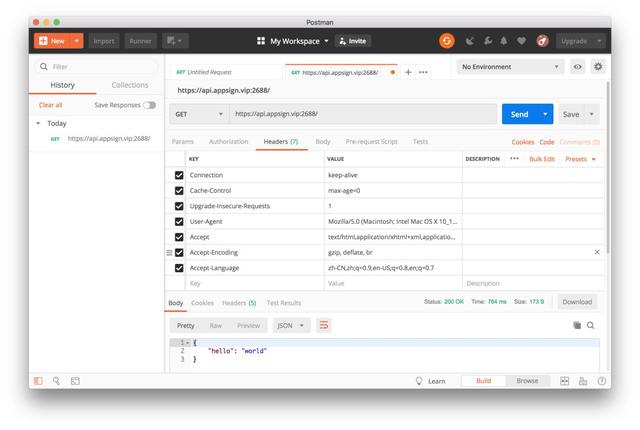Open the request Tests tab
The width and height of the screenshot is (640, 430).
[420, 142]
